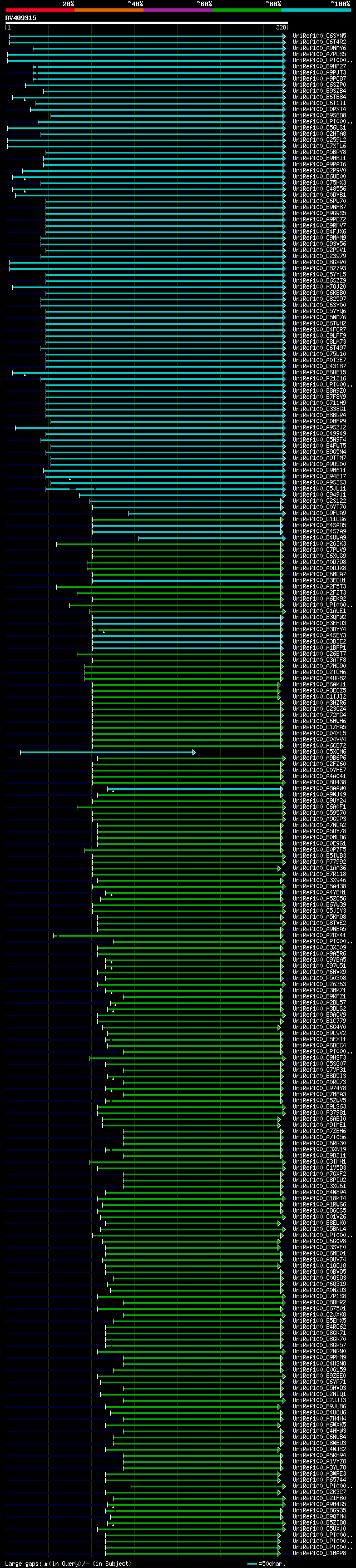Open hit UniRef100_B6TB84
Viewport: 356px width, 1568px height.
[319, 97]
